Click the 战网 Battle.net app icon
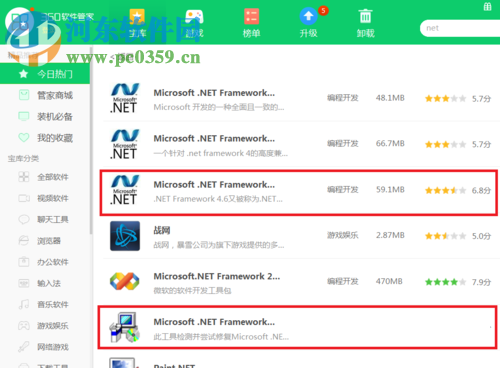Screen dimensions: 500x368 (125, 236)
